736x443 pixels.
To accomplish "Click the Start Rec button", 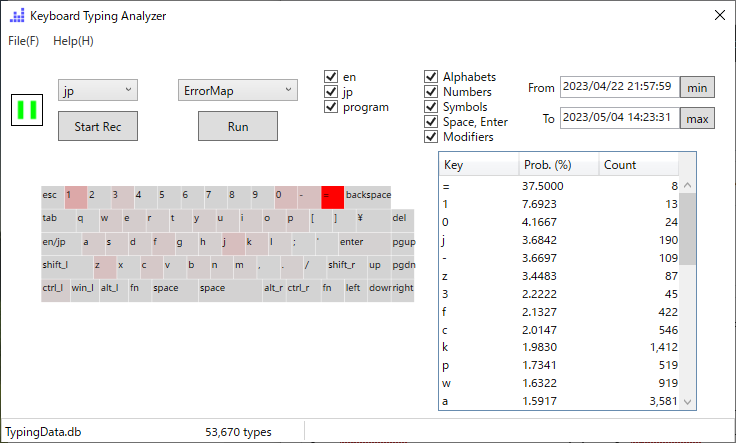I will 98,126.
